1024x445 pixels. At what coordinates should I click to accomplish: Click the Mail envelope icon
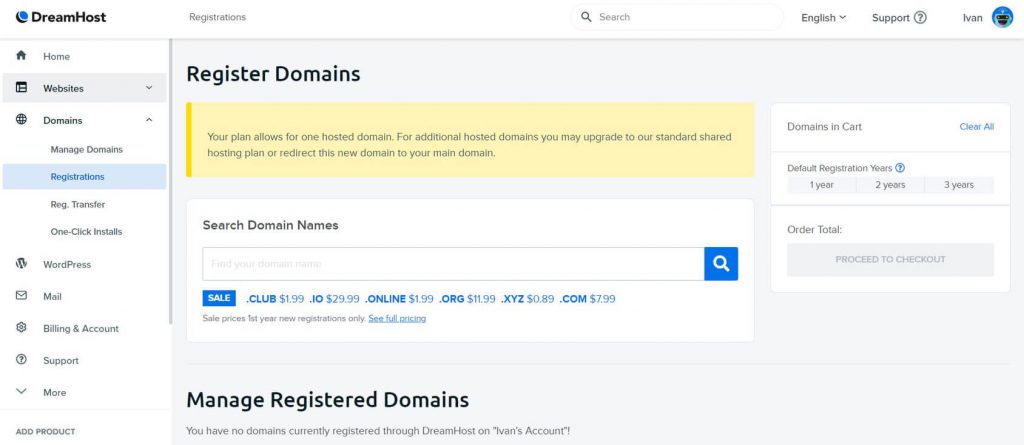(x=22, y=295)
